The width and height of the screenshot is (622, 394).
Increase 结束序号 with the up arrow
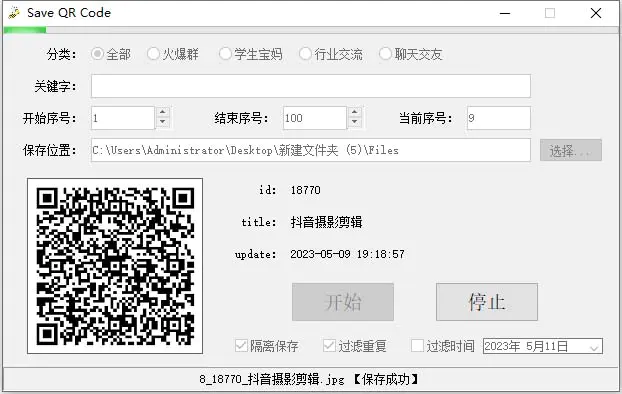pyautogui.click(x=355, y=112)
